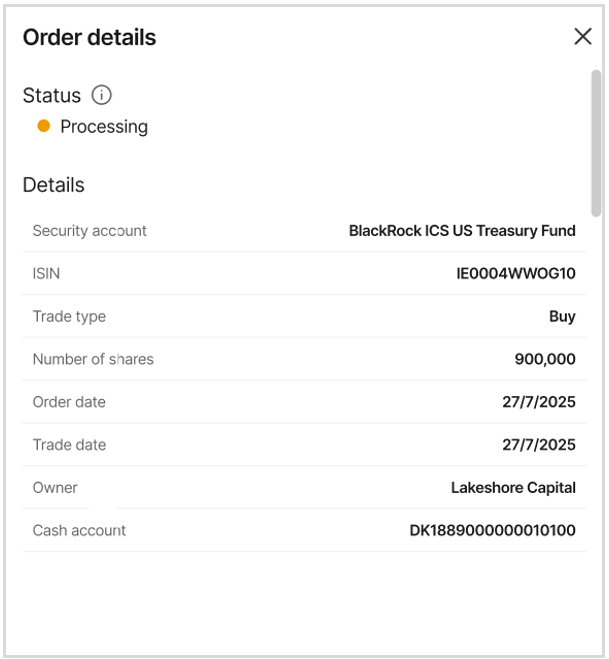Select the Processing status text
The width and height of the screenshot is (609, 659).
click(x=104, y=127)
